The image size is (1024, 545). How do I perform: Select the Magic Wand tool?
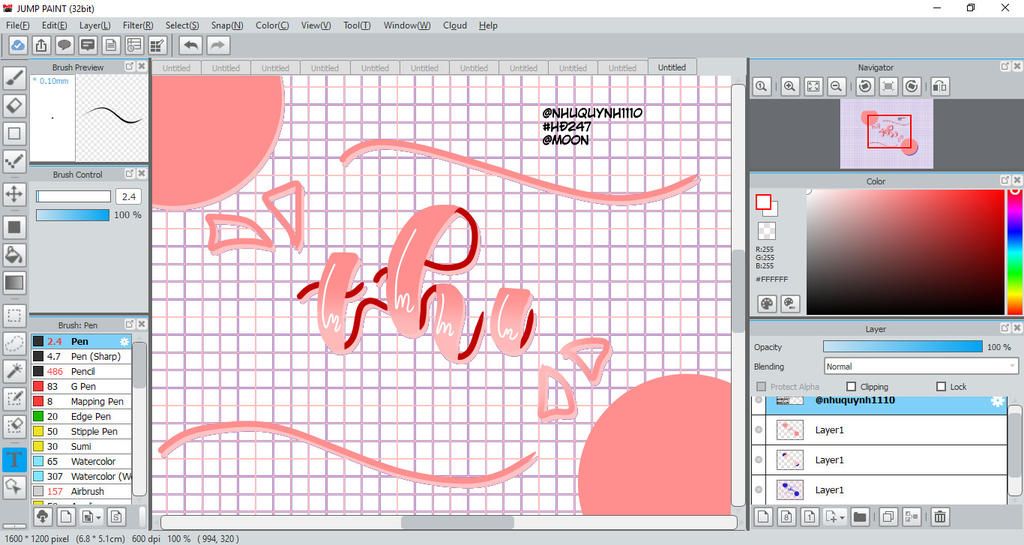click(x=14, y=371)
